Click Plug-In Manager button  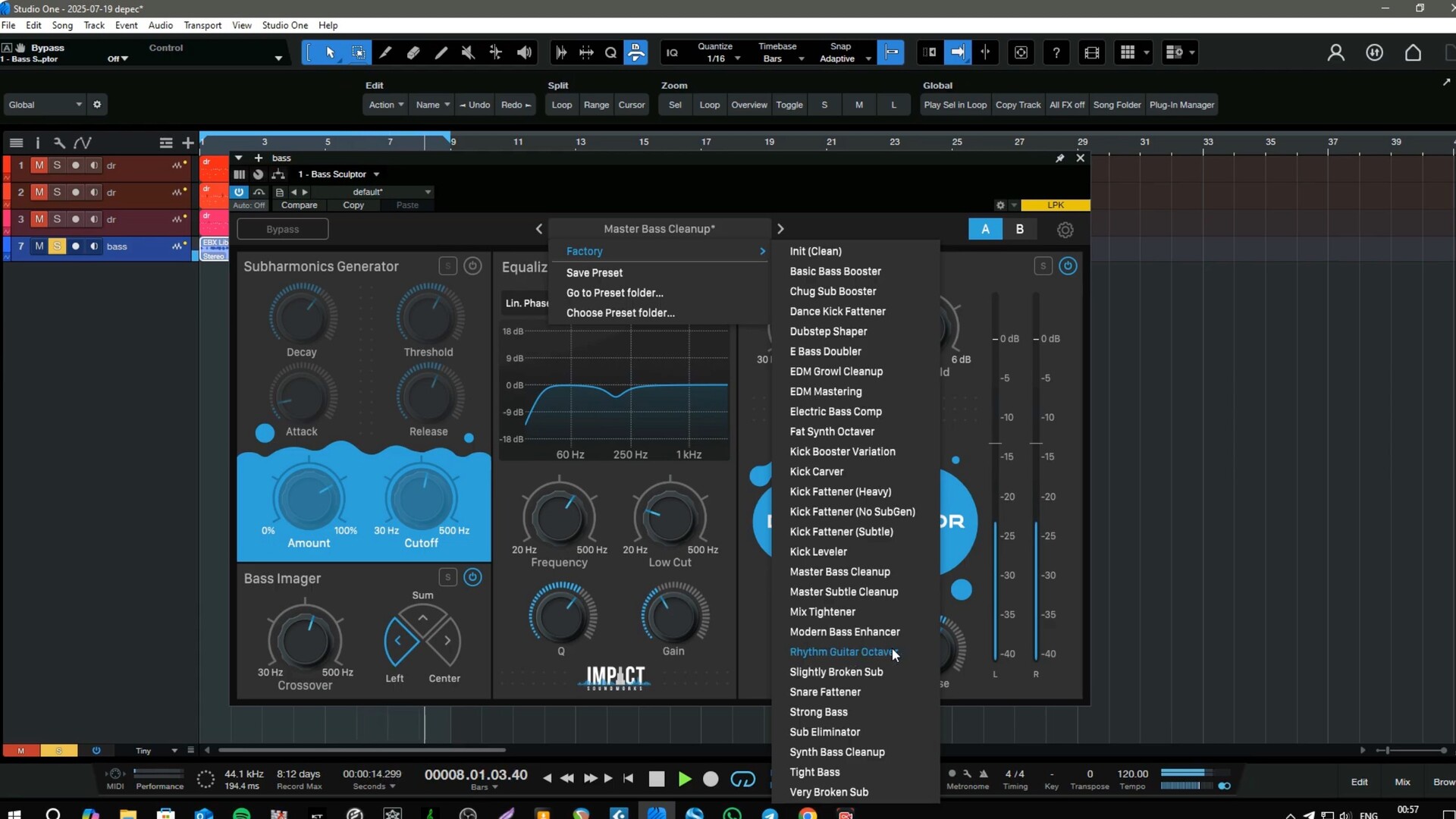click(x=1181, y=105)
